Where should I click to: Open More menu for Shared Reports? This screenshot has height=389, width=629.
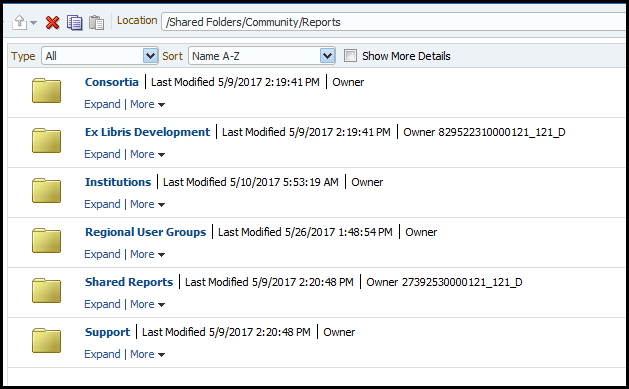point(147,304)
